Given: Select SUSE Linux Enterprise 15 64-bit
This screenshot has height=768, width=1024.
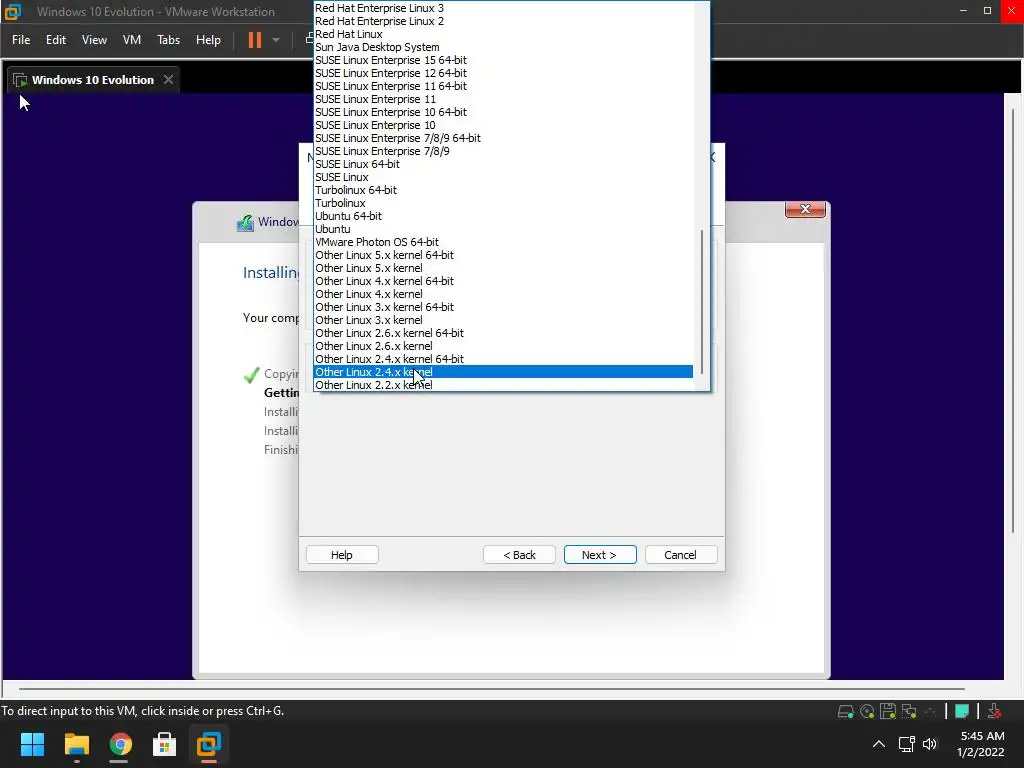Looking at the screenshot, I should coord(504,60).
